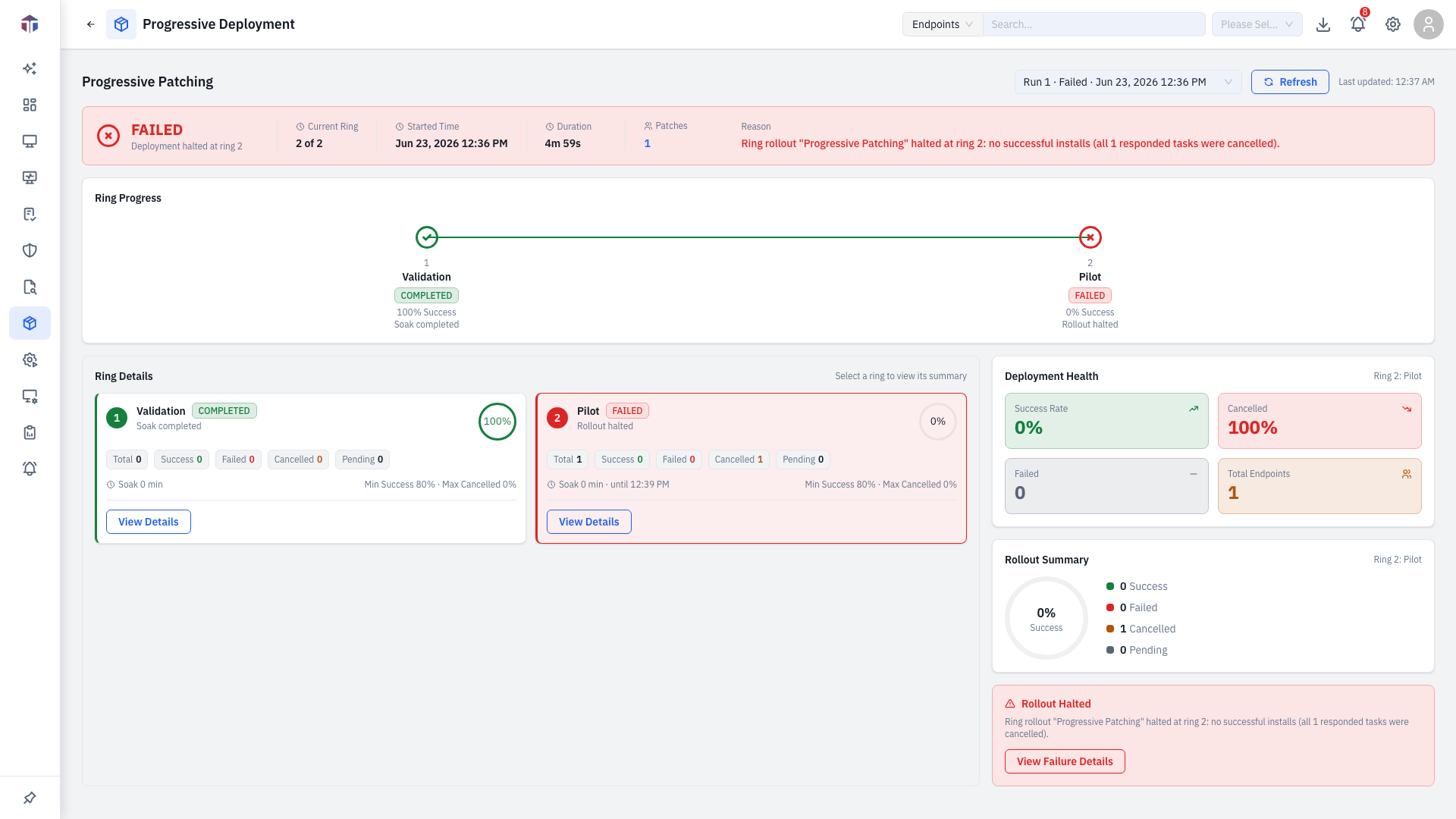Click 'Soak 0 min · until 12:39 PM' text
Image resolution: width=1456 pixels, height=819 pixels.
pos(614,485)
